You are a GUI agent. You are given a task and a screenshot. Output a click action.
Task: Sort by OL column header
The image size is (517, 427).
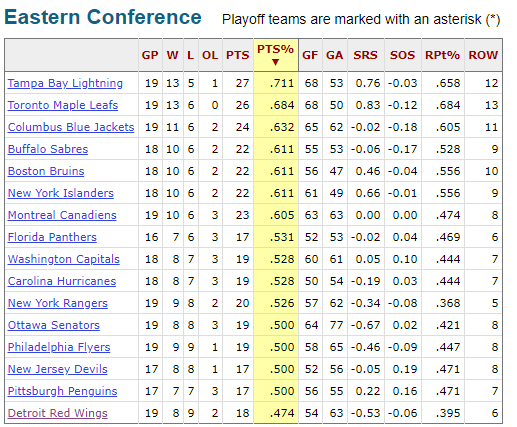pyautogui.click(x=210, y=55)
